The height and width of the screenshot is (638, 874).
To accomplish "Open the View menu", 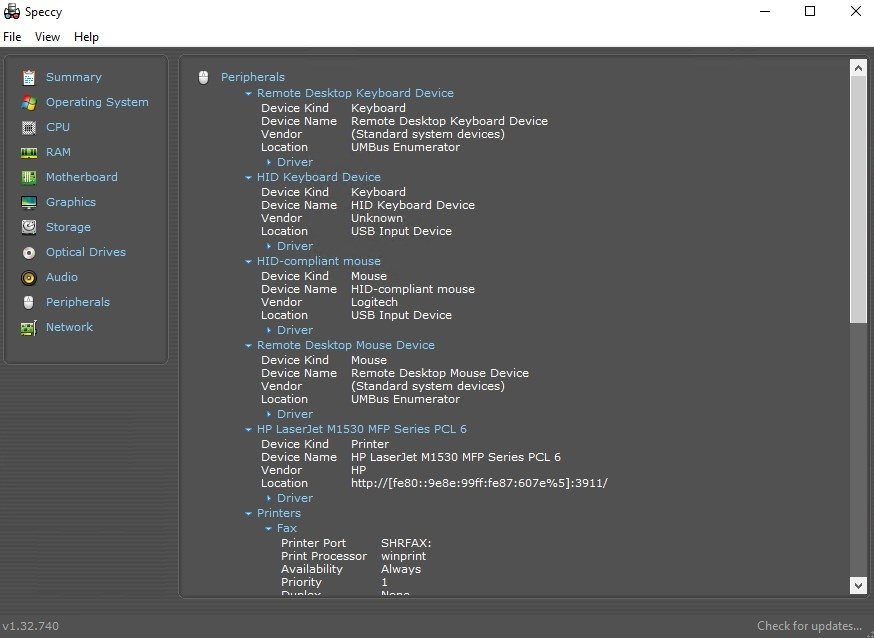I will click(x=47, y=37).
